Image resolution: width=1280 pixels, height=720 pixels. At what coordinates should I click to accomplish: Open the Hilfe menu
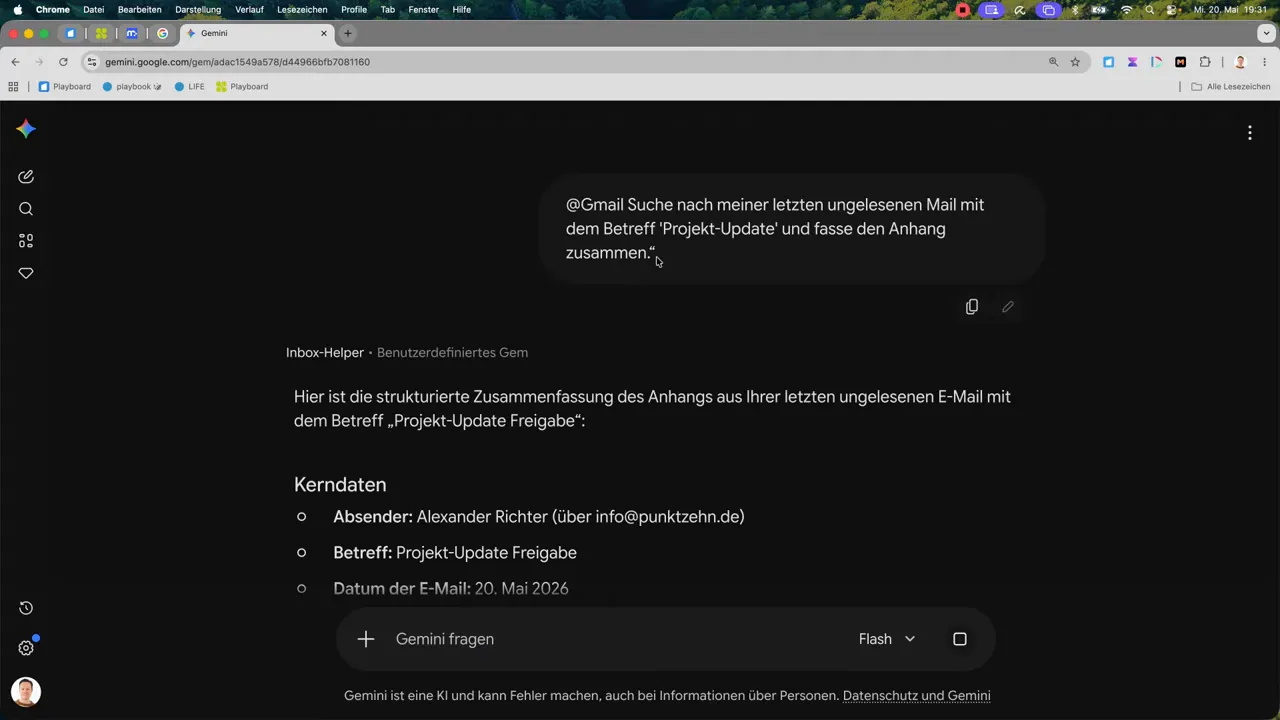pyautogui.click(x=461, y=9)
